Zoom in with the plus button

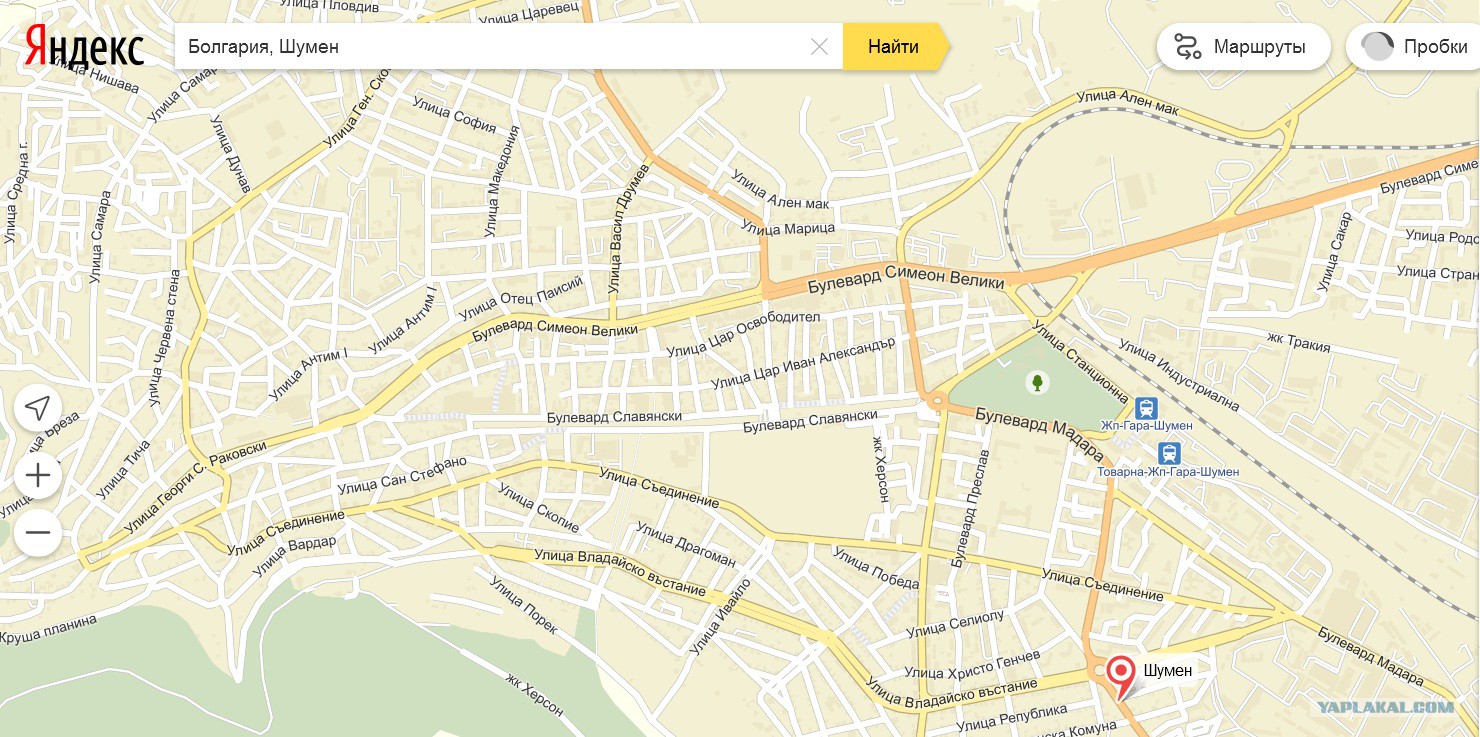coord(38,475)
